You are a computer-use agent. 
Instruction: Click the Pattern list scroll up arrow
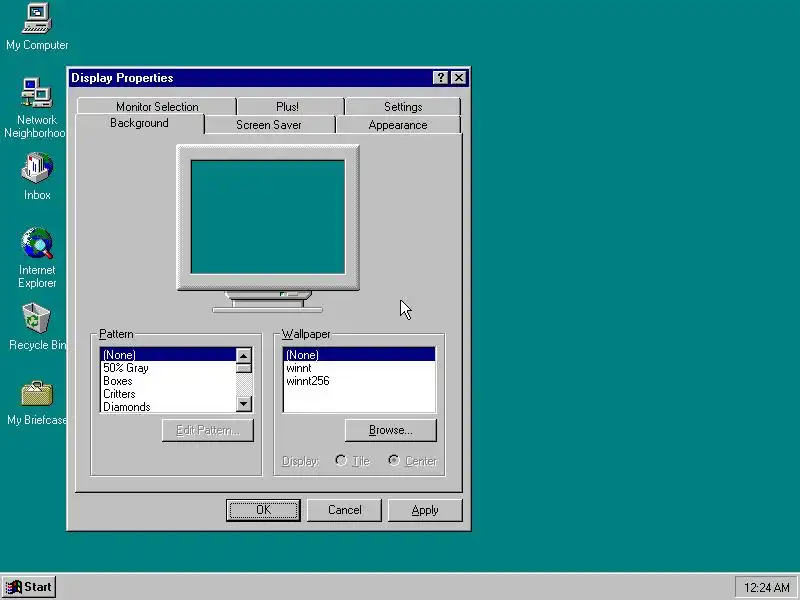pyautogui.click(x=244, y=355)
